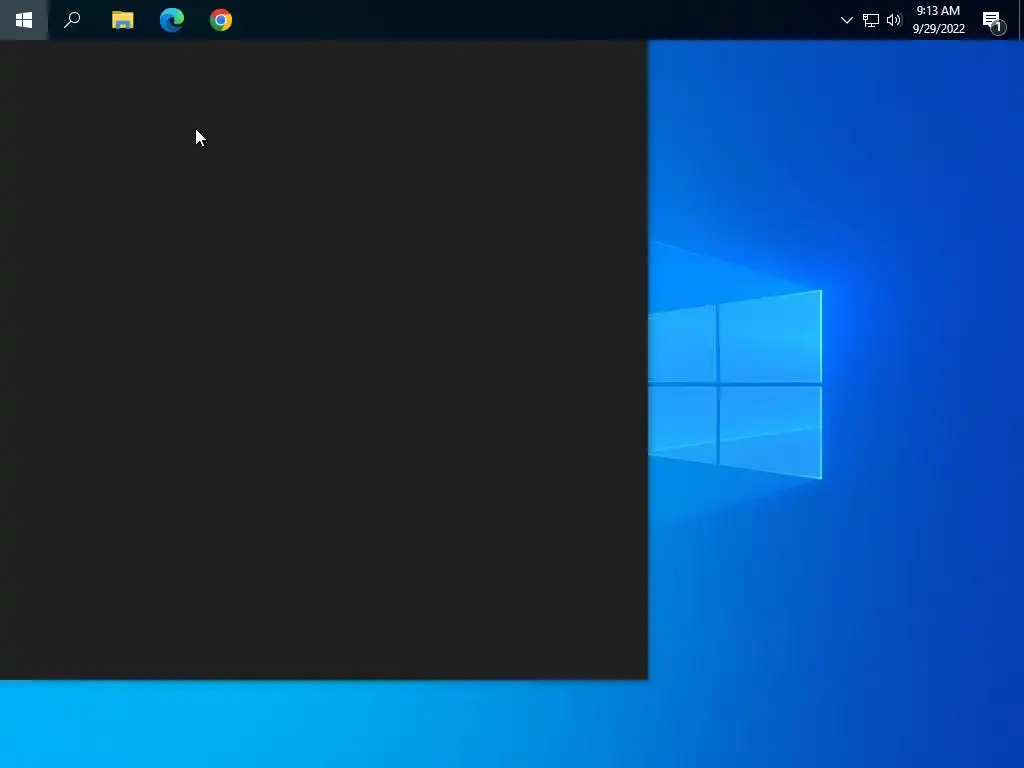1024x768 pixels.
Task: Show hidden icons chevron in system tray
Action: [x=846, y=20]
